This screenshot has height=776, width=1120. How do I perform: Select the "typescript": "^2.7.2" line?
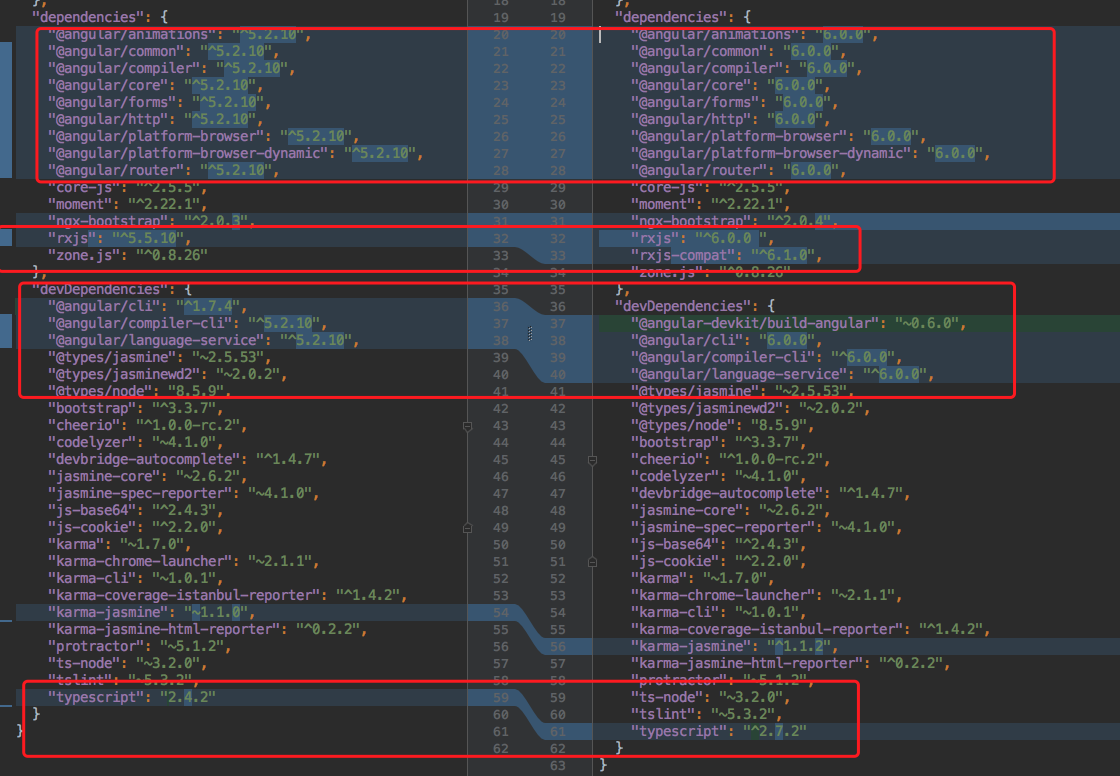tap(718, 732)
